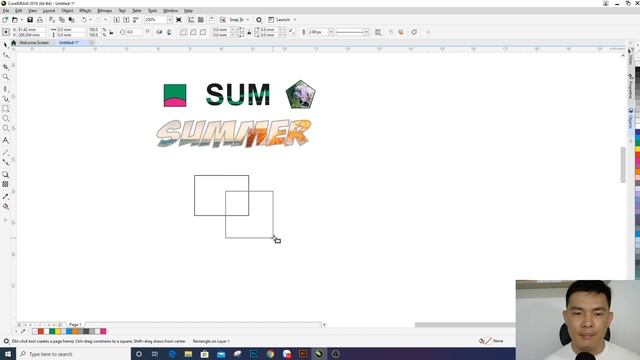The width and height of the screenshot is (640, 360).
Task: Open the zoom level dropdown
Action: tap(170, 20)
